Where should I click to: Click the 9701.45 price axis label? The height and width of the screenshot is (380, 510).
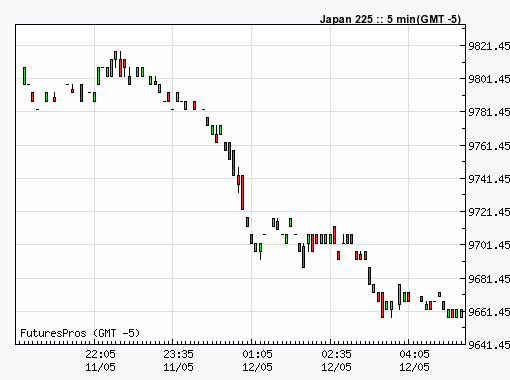pyautogui.click(x=489, y=245)
